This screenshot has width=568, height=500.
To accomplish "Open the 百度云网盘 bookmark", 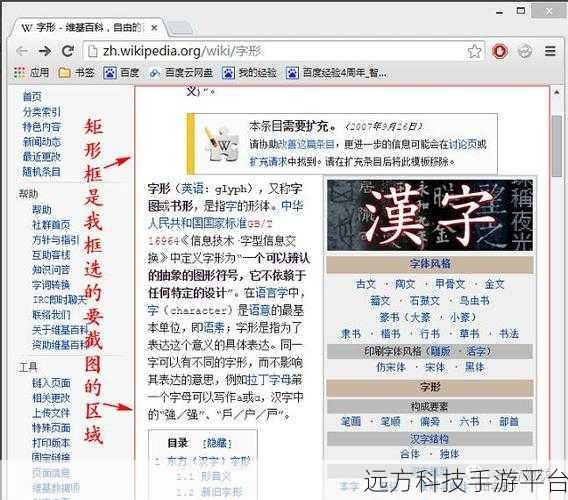I will [181, 73].
